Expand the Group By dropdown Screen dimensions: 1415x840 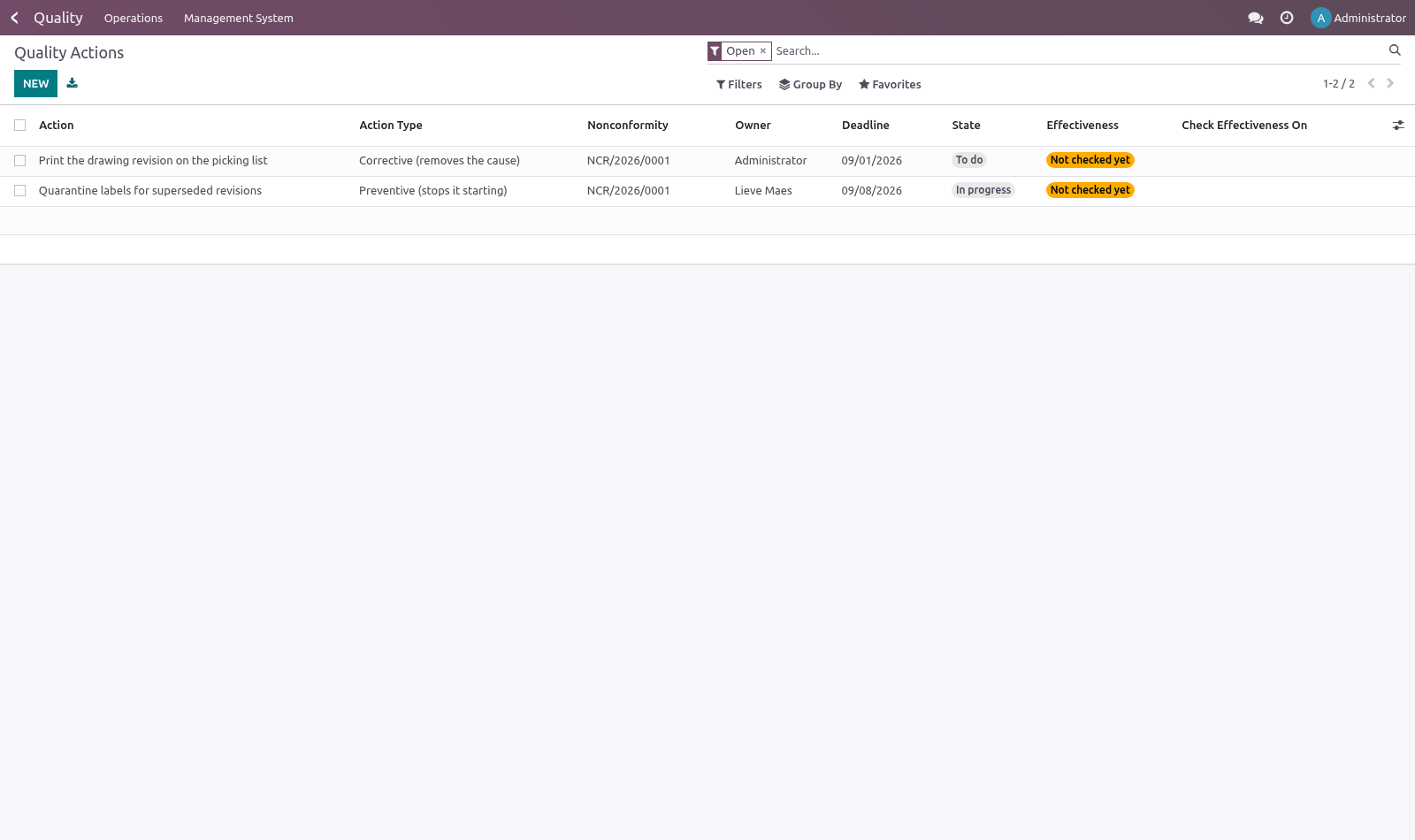[x=810, y=85]
